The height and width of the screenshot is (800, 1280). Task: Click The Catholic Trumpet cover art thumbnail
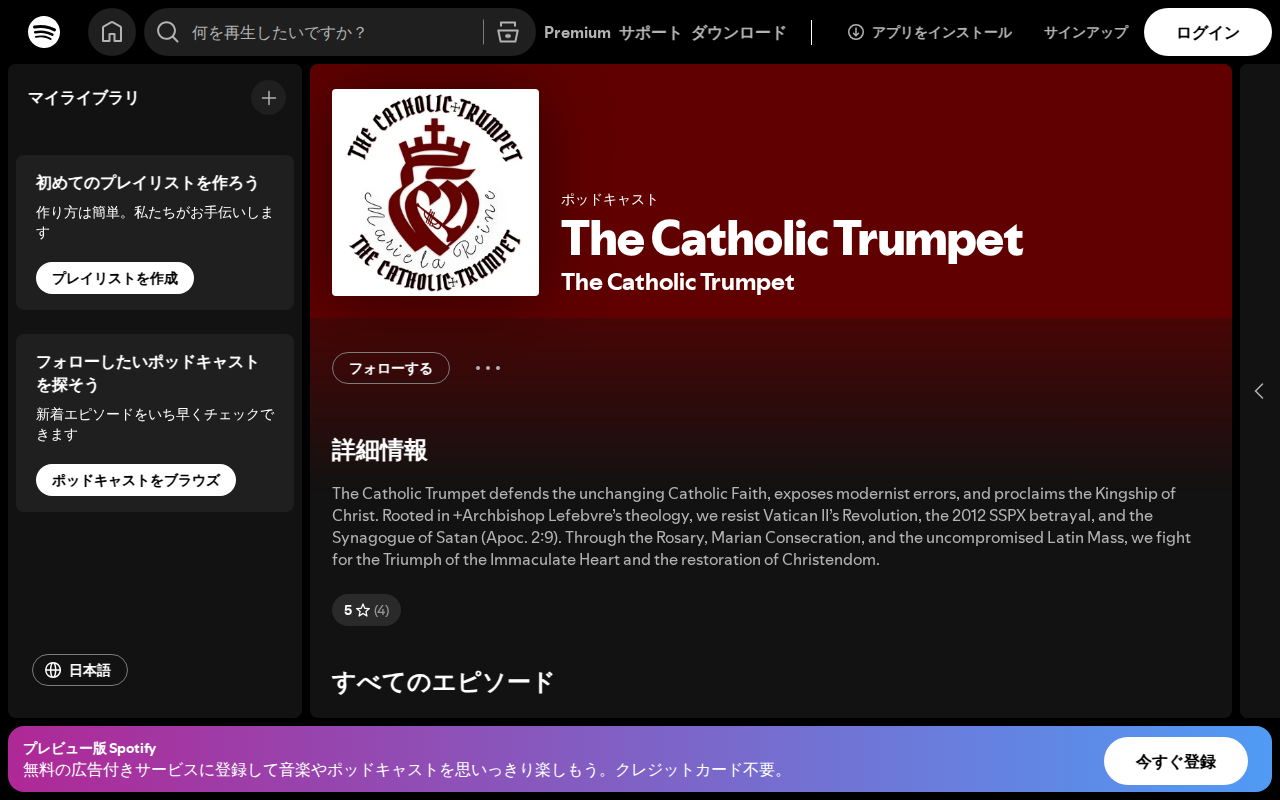(435, 192)
